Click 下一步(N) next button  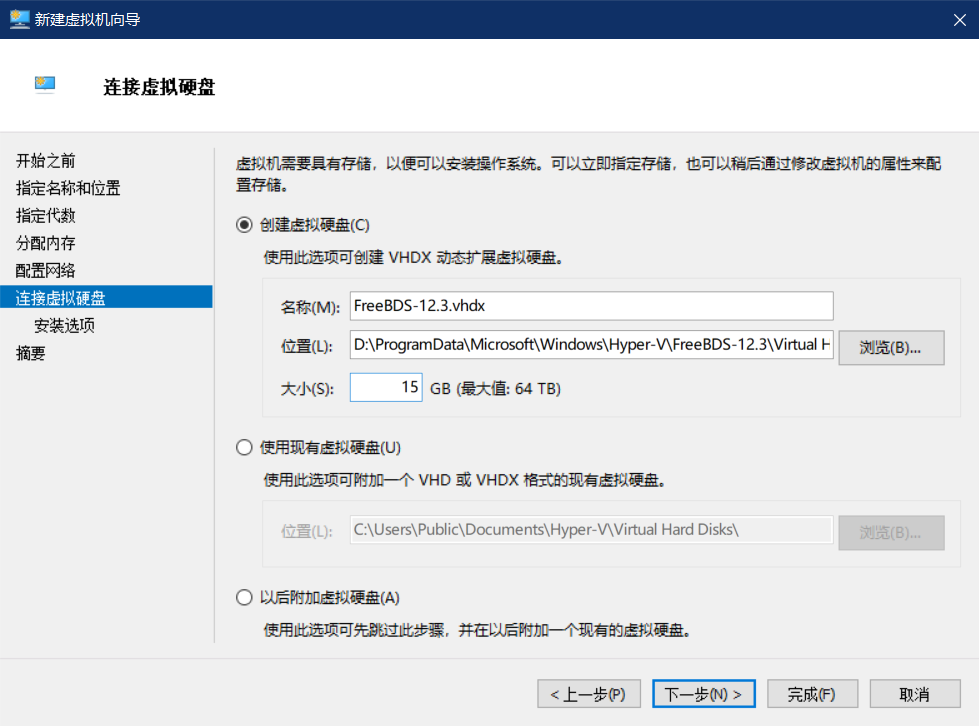(704, 694)
